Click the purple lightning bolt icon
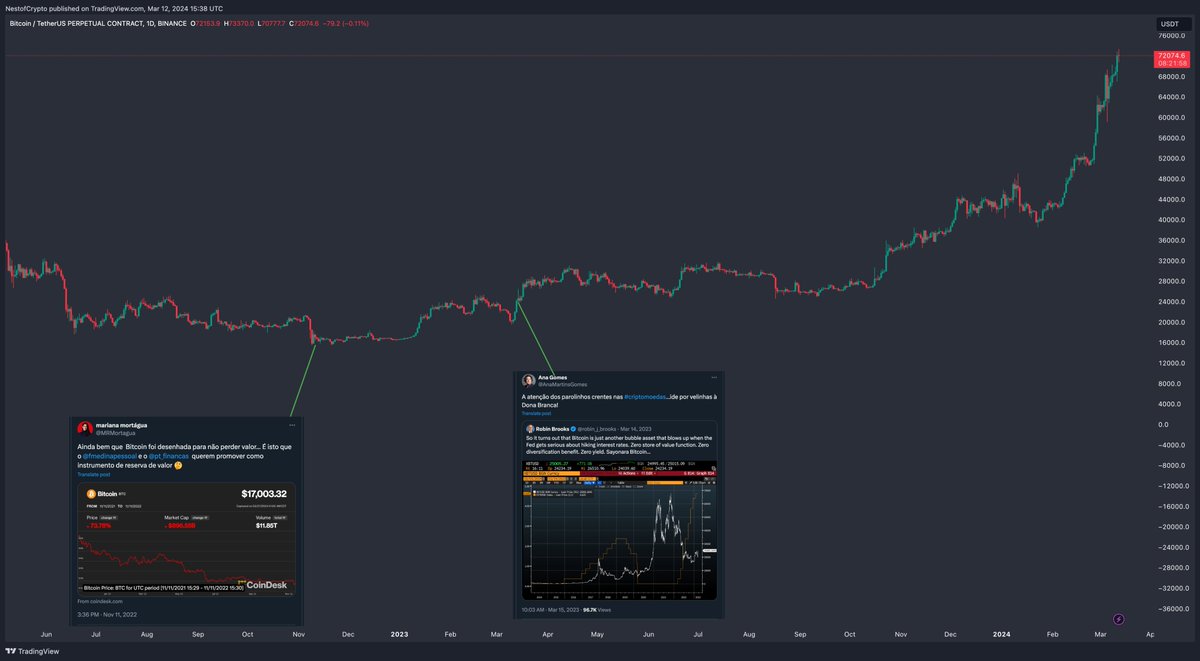 pos(1119,620)
